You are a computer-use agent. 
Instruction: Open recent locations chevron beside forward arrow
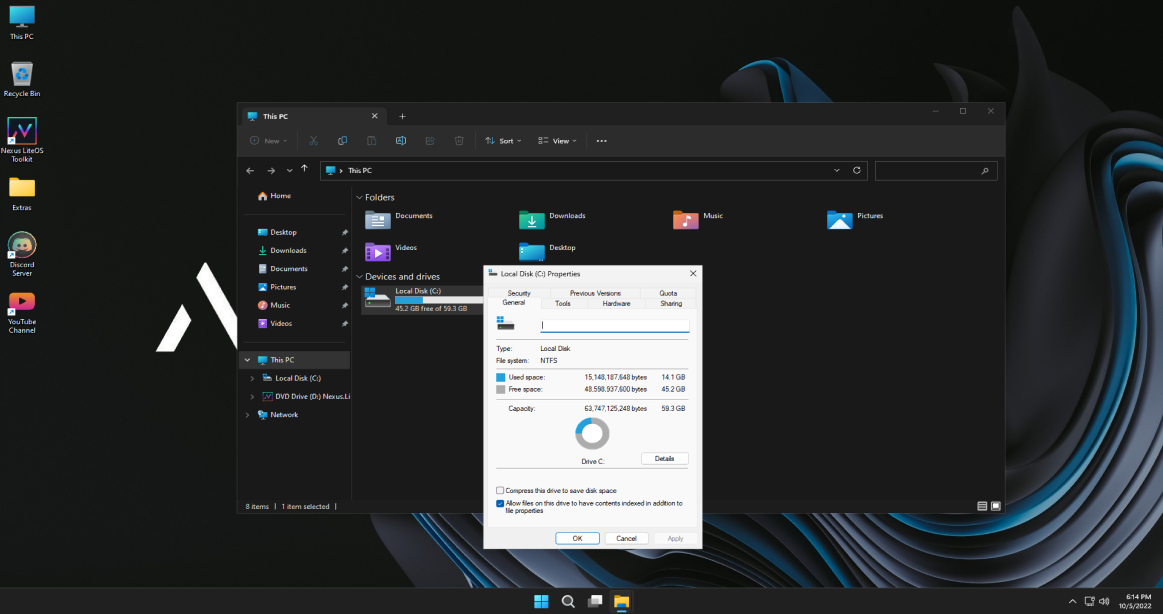[289, 171]
